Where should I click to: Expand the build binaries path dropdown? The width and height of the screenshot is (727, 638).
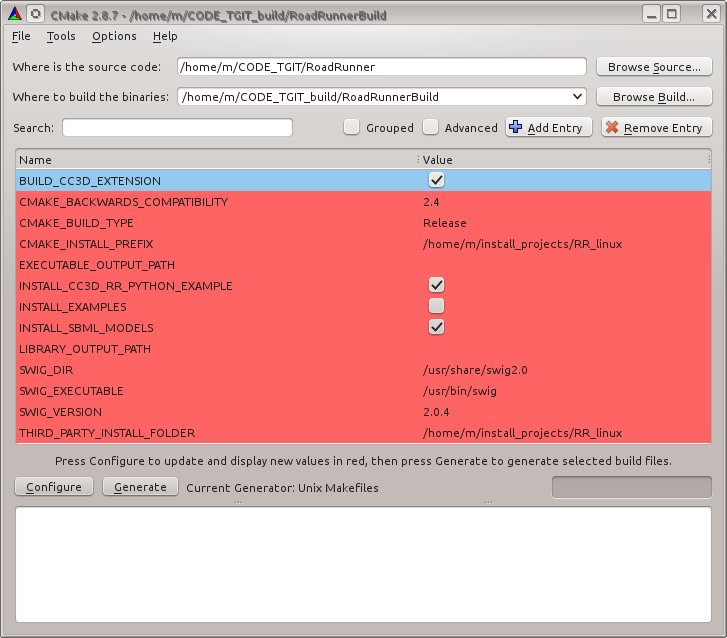point(576,97)
